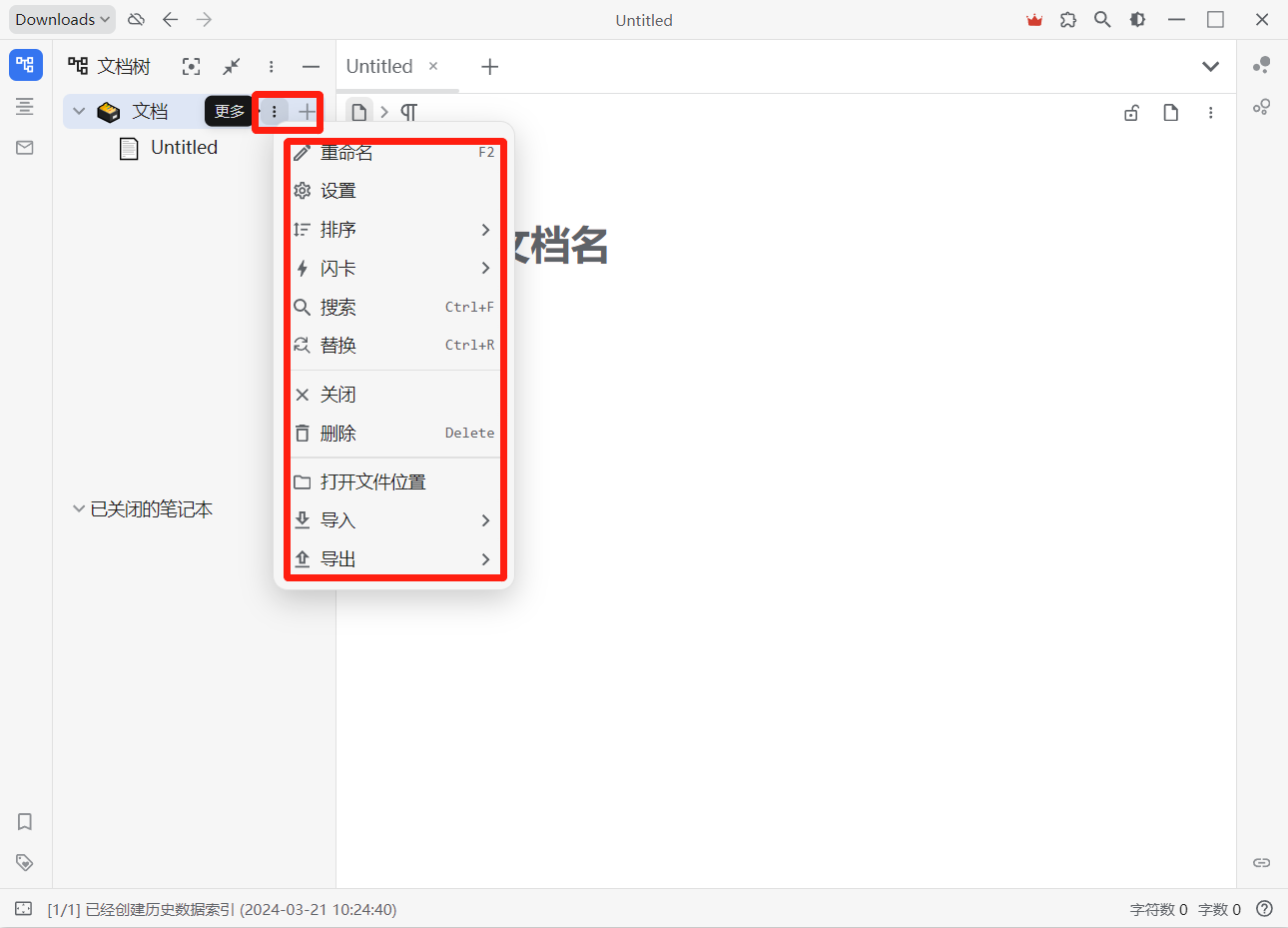The image size is (1288, 928).
Task: Choose 关闭 from the context menu
Action: 396,395
